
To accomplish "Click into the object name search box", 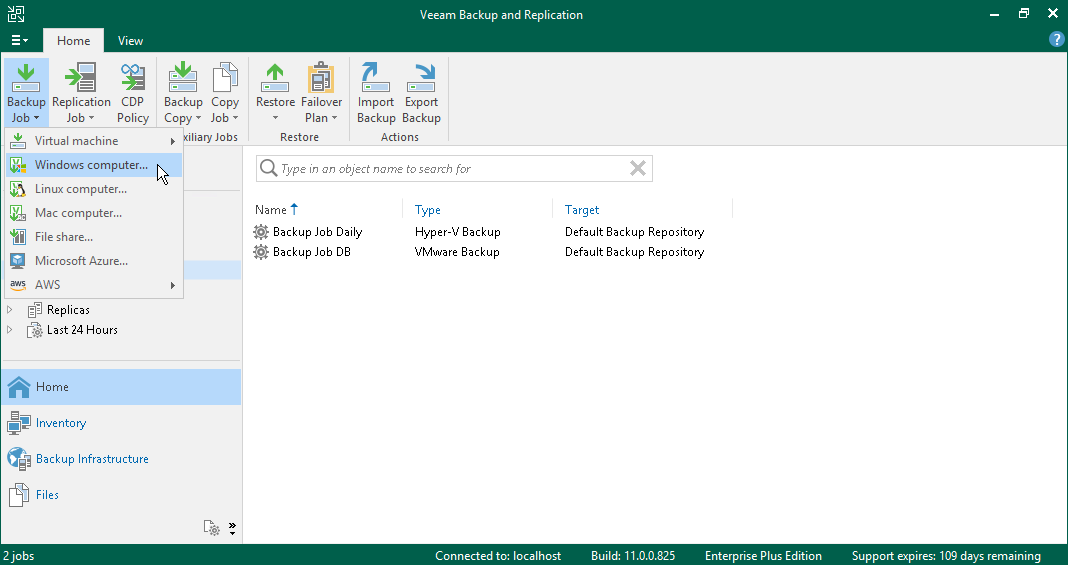I will (x=452, y=168).
